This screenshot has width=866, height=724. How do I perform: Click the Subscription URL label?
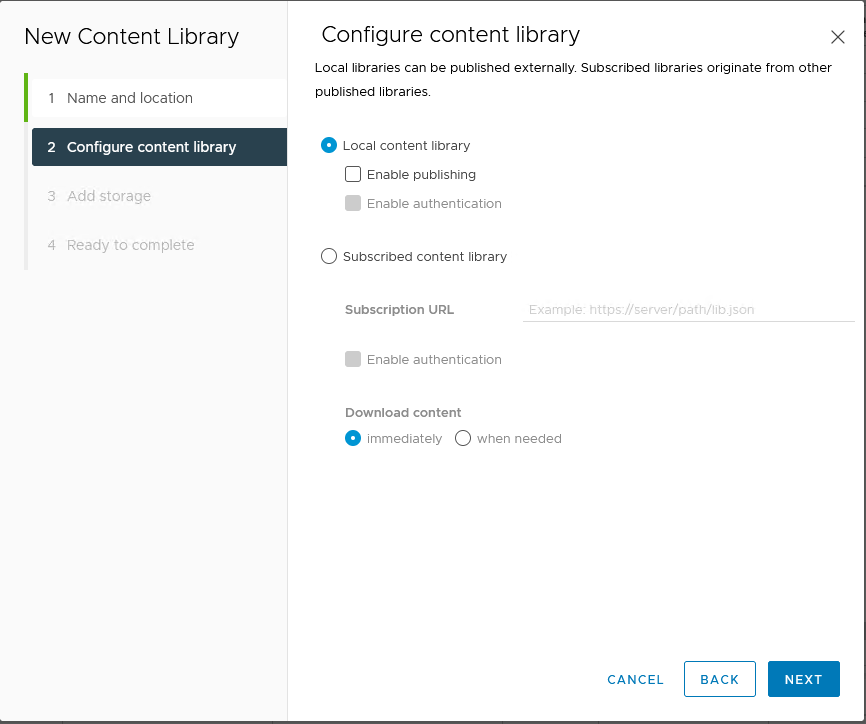[x=399, y=310]
